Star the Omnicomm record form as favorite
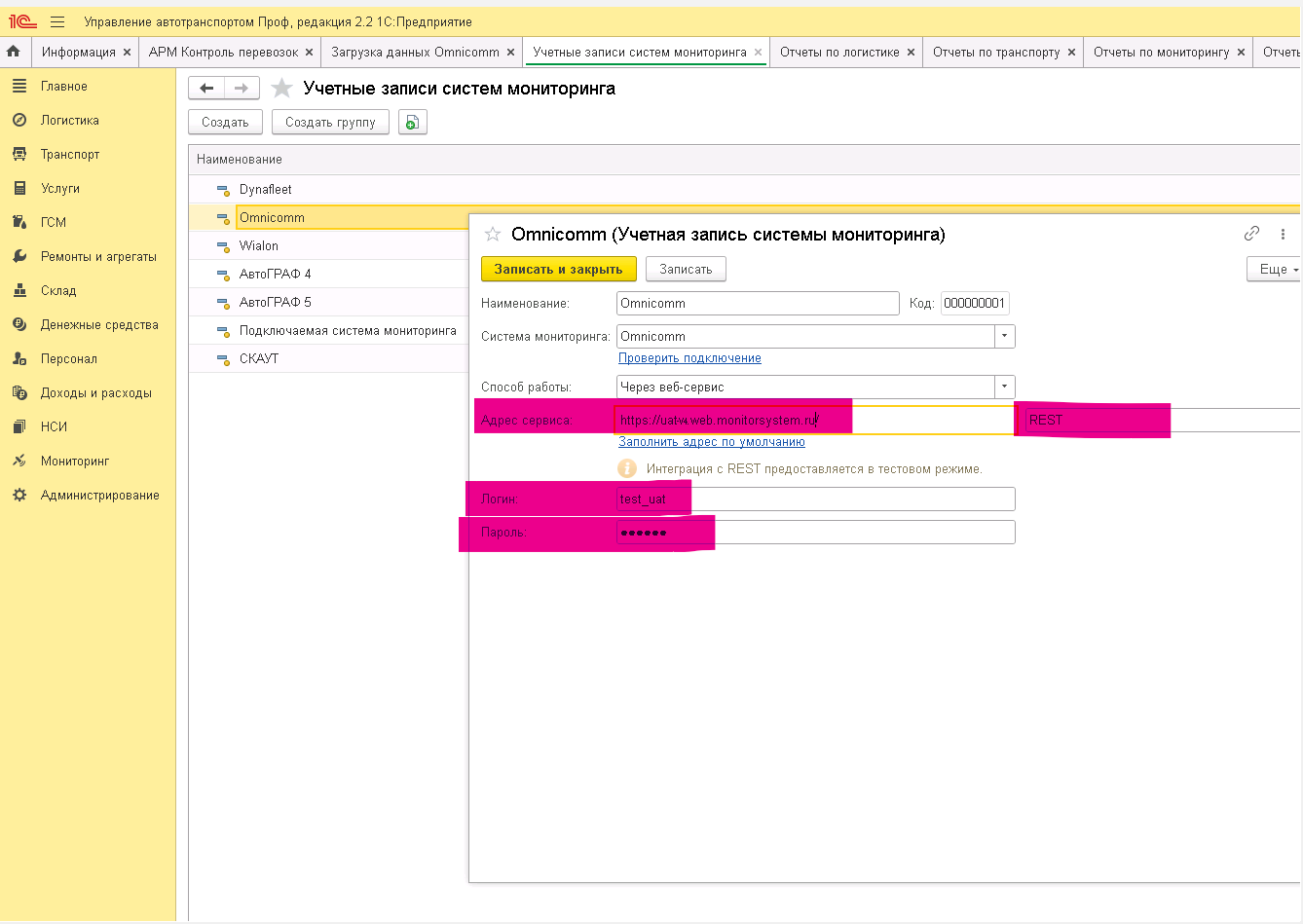This screenshot has width=1303, height=924. pos(493,235)
